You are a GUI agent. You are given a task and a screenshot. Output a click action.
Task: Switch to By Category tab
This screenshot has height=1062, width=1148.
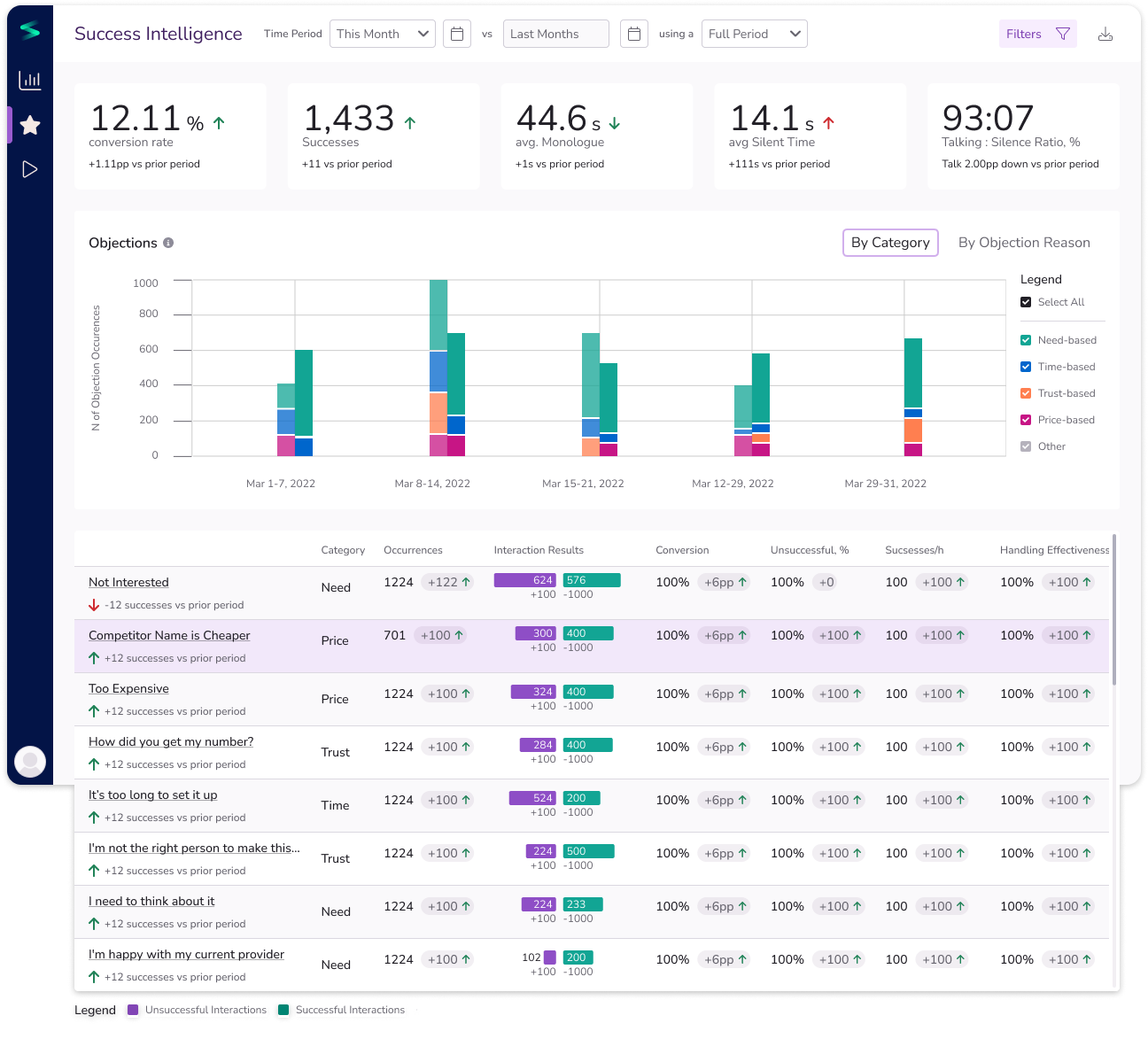(x=890, y=243)
